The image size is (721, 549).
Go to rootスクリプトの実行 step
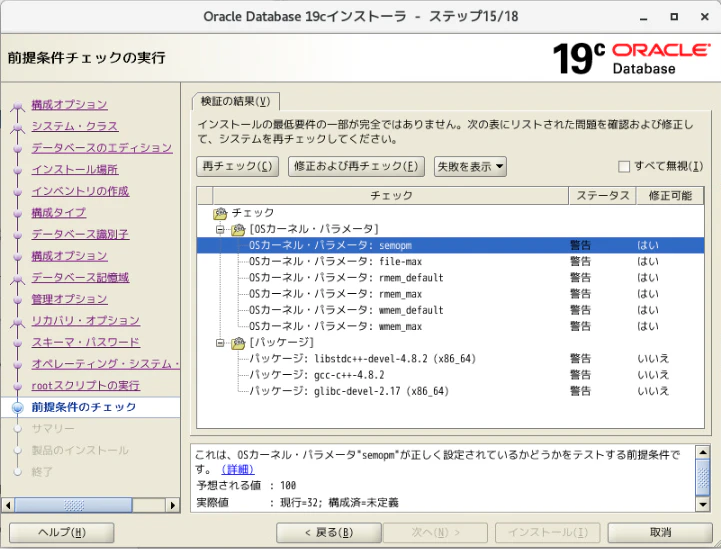coord(86,386)
